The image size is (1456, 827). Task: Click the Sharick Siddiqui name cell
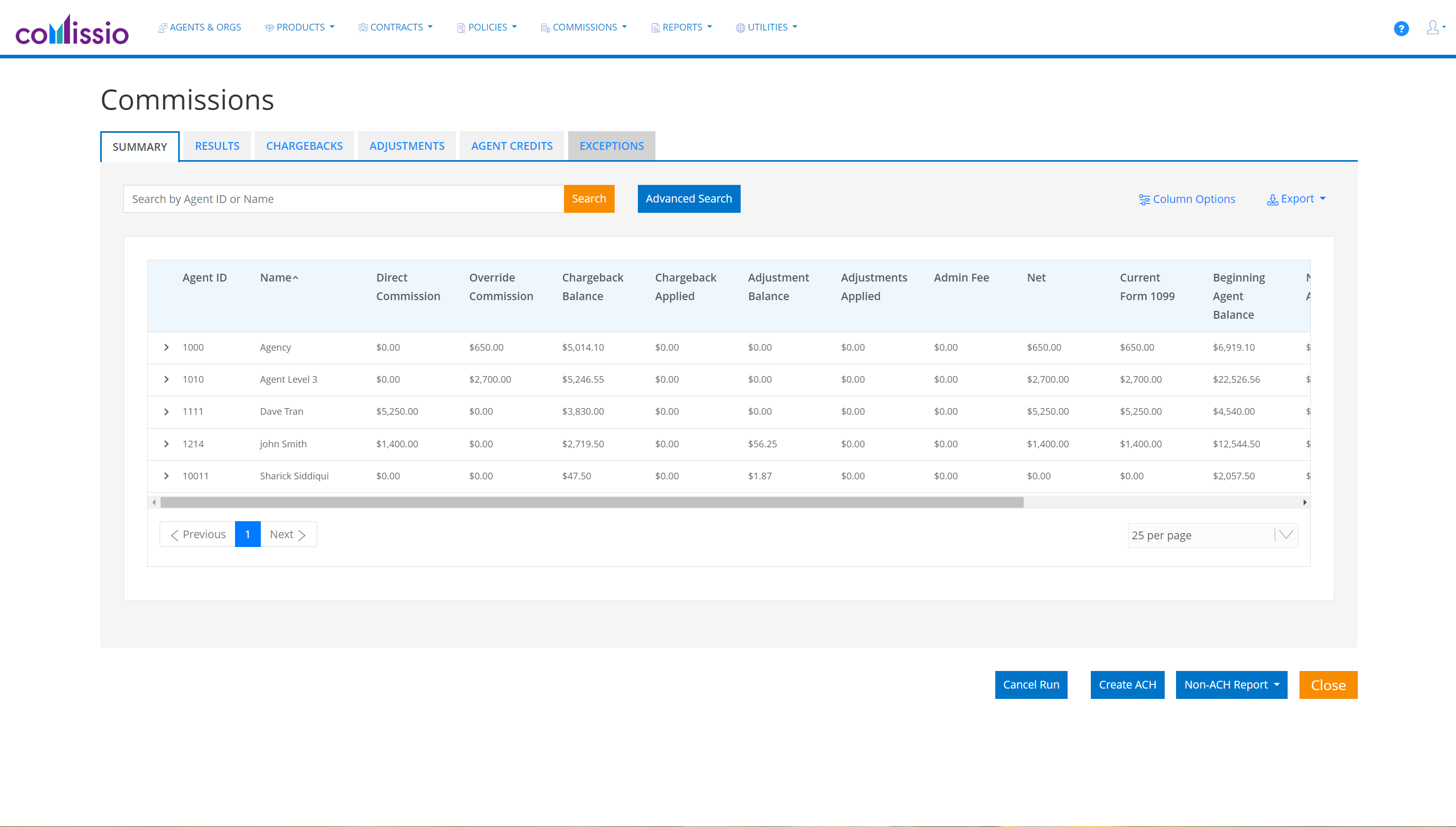294,475
